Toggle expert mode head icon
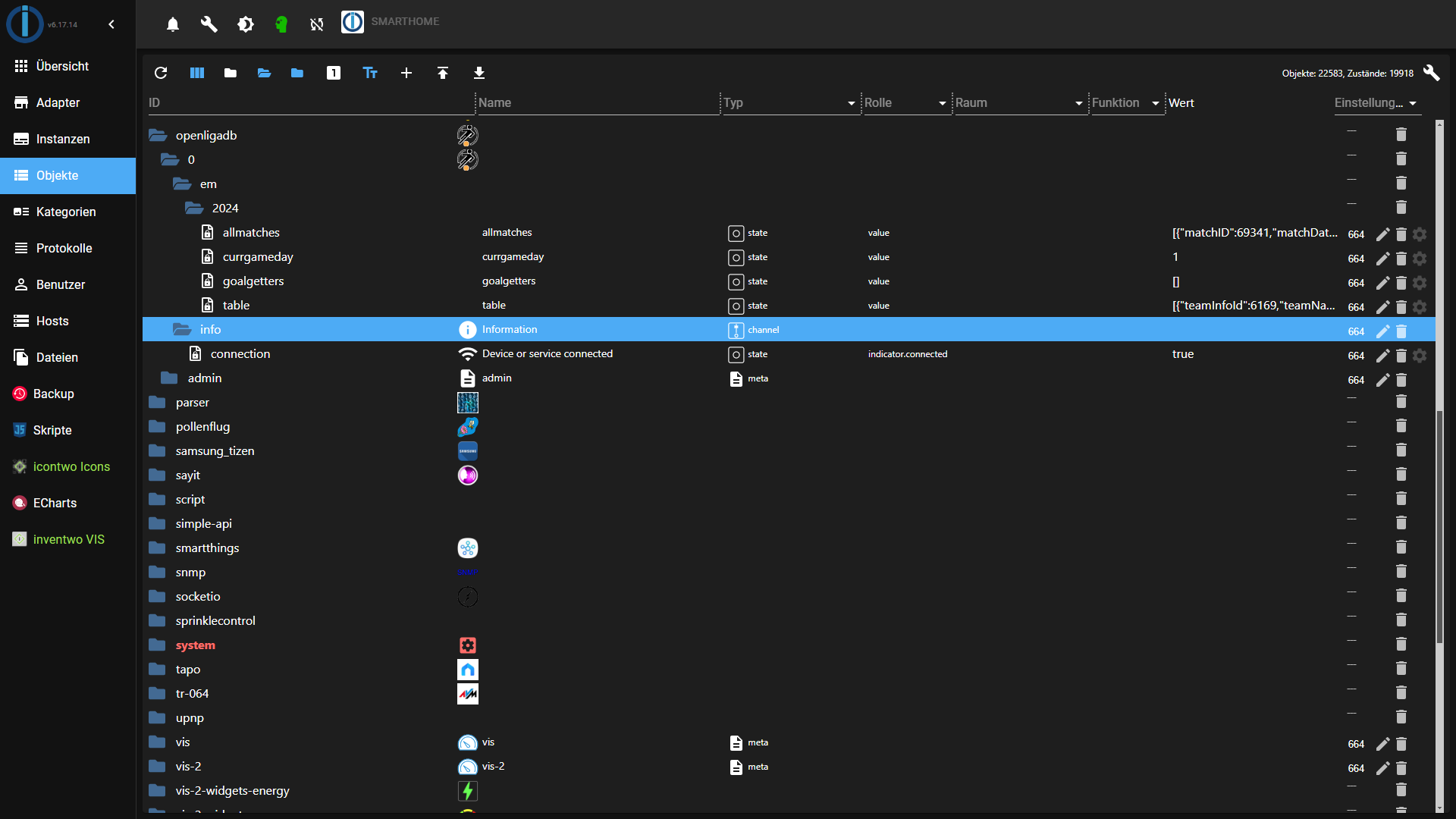The image size is (1456, 819). tap(281, 24)
